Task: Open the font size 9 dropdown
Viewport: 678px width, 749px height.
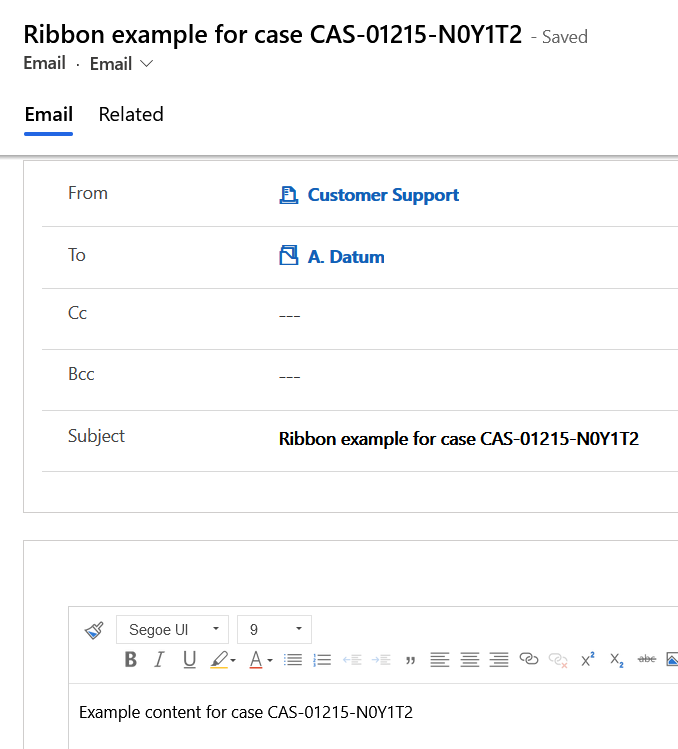Action: (x=274, y=630)
